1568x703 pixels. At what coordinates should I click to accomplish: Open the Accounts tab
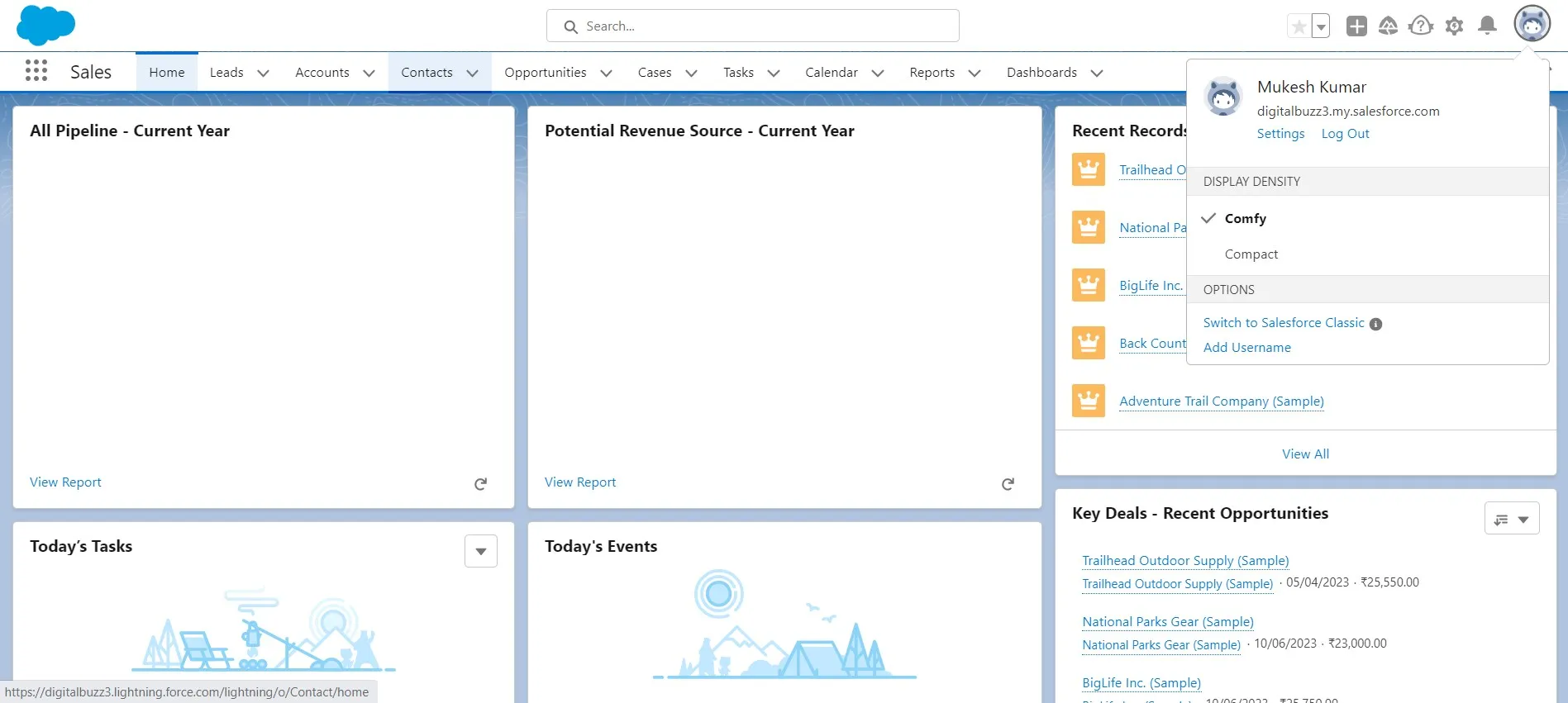click(322, 73)
